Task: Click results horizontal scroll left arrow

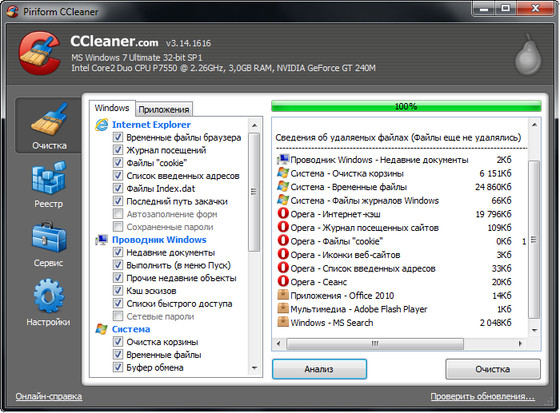Action: tap(279, 344)
